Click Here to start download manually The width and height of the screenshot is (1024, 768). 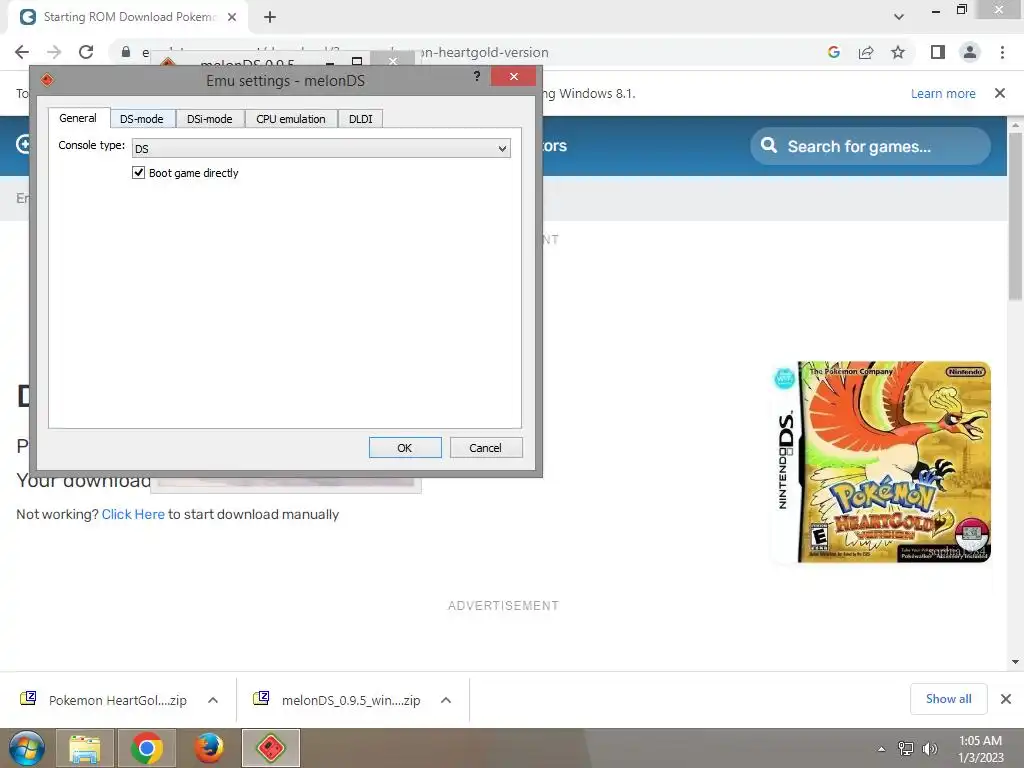[133, 514]
